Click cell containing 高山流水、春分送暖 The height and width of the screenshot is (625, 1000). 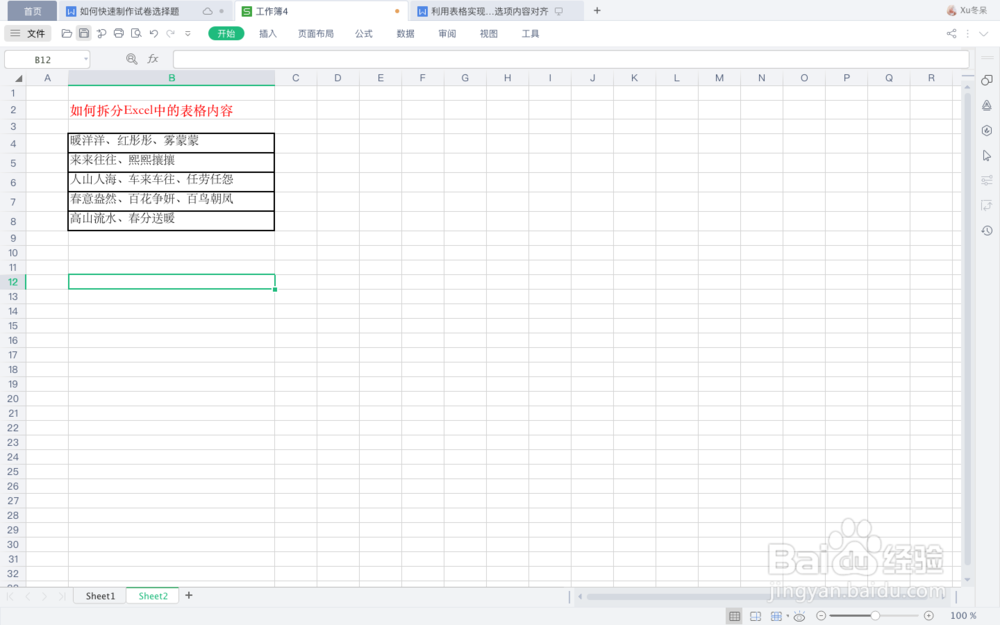[171, 221]
